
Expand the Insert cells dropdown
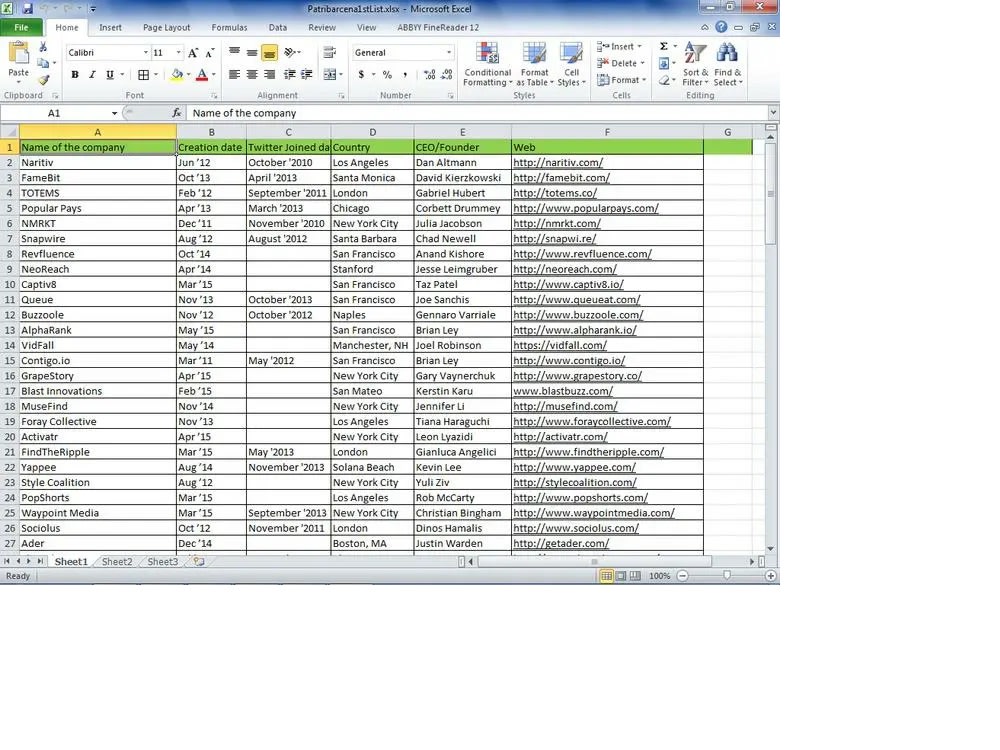point(639,47)
